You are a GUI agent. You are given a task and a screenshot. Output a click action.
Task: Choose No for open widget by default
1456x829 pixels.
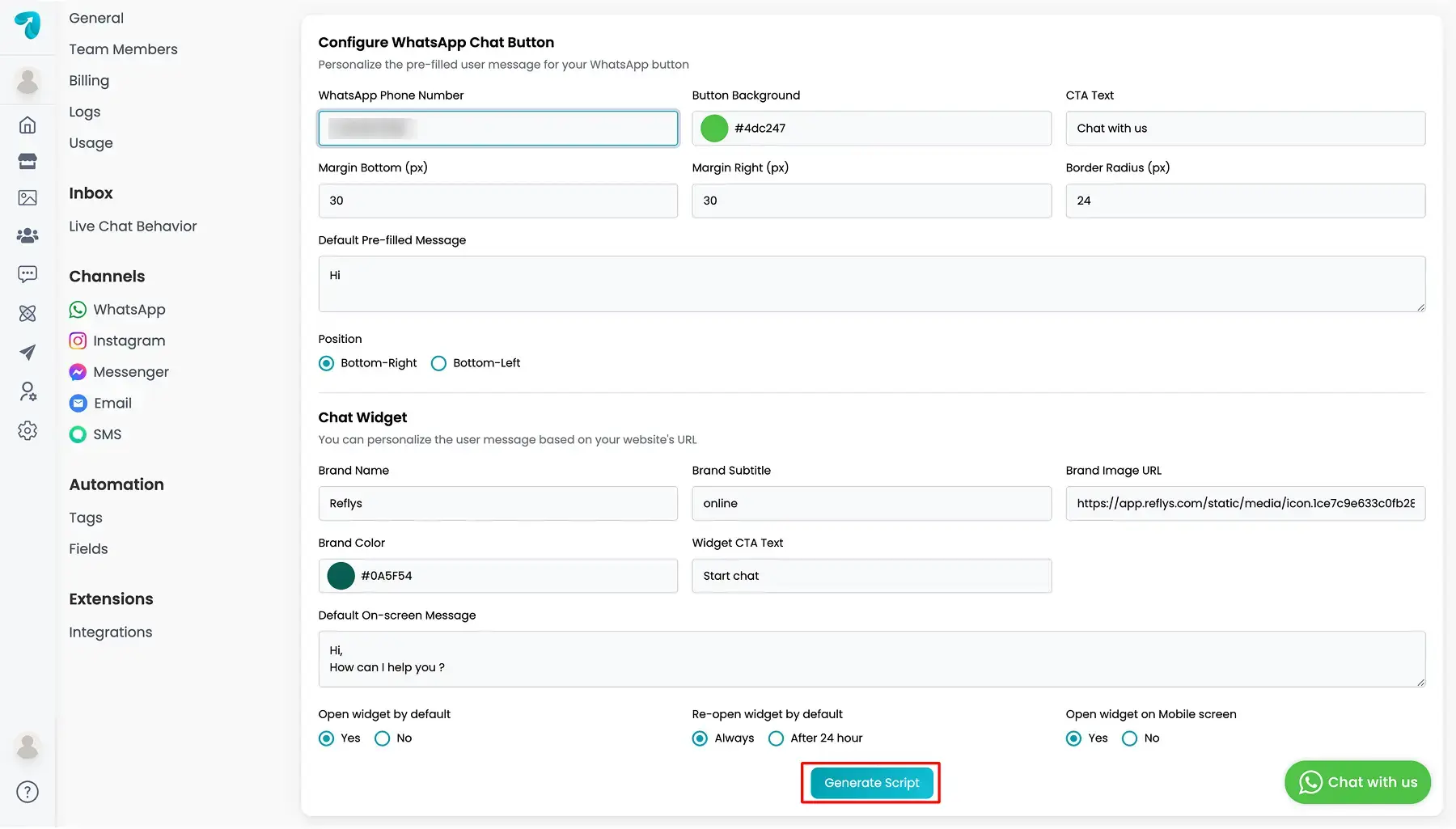point(382,738)
